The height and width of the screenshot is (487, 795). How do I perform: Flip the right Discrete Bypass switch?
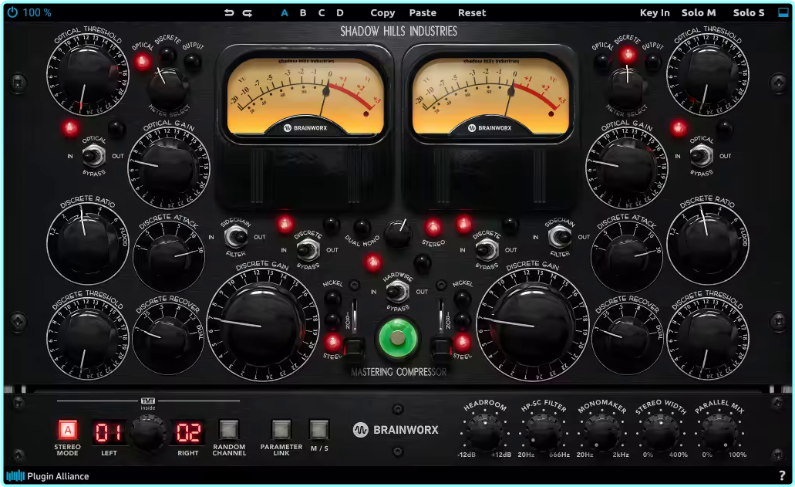[x=487, y=250]
